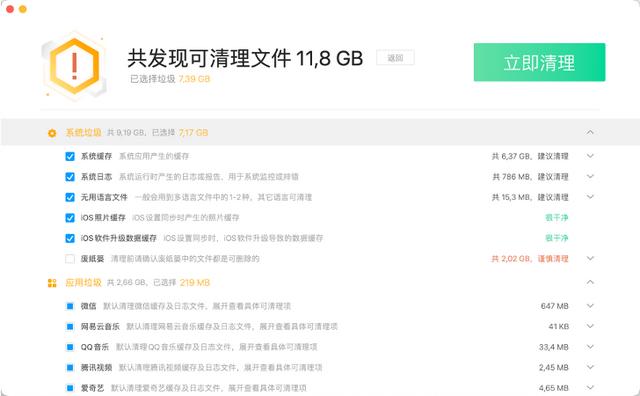Expand the 微信 row chevron
640x396 pixels.
[x=590, y=306]
